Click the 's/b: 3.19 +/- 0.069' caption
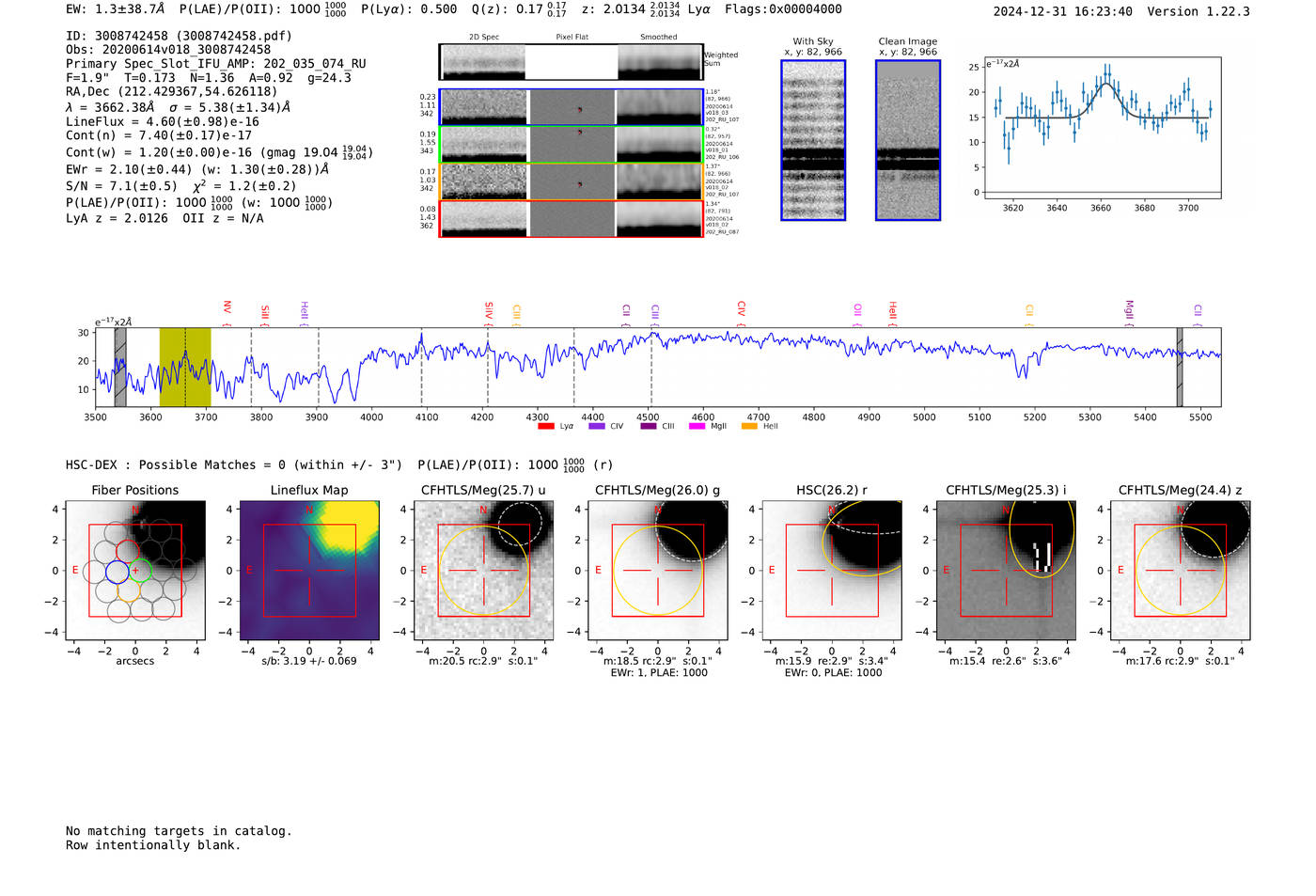1316x896 pixels. tap(309, 661)
